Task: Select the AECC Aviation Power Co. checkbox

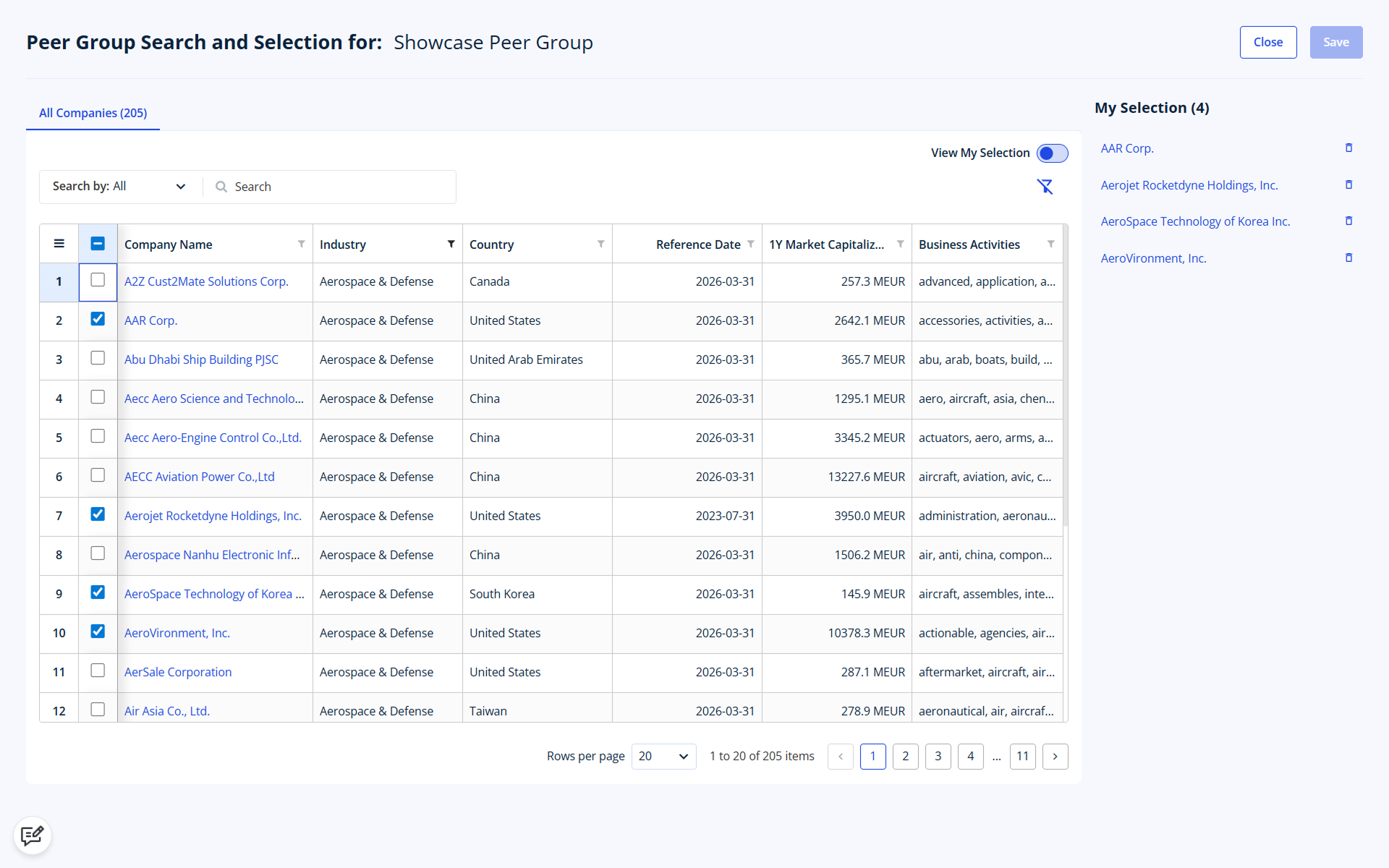Action: click(98, 475)
